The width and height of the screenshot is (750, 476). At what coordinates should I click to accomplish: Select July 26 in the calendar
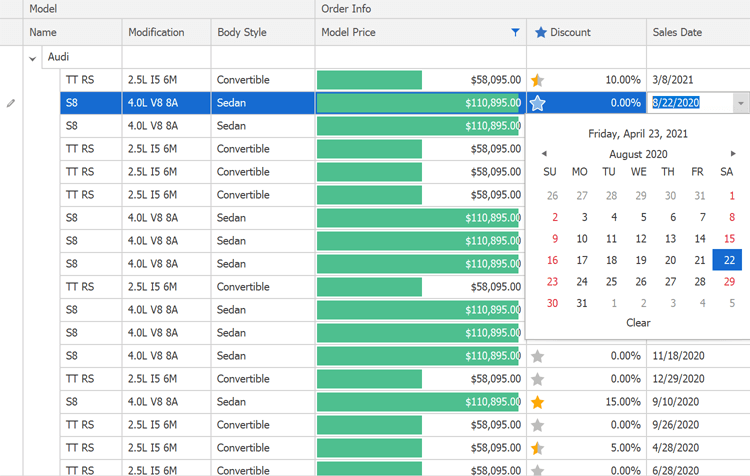[550, 196]
